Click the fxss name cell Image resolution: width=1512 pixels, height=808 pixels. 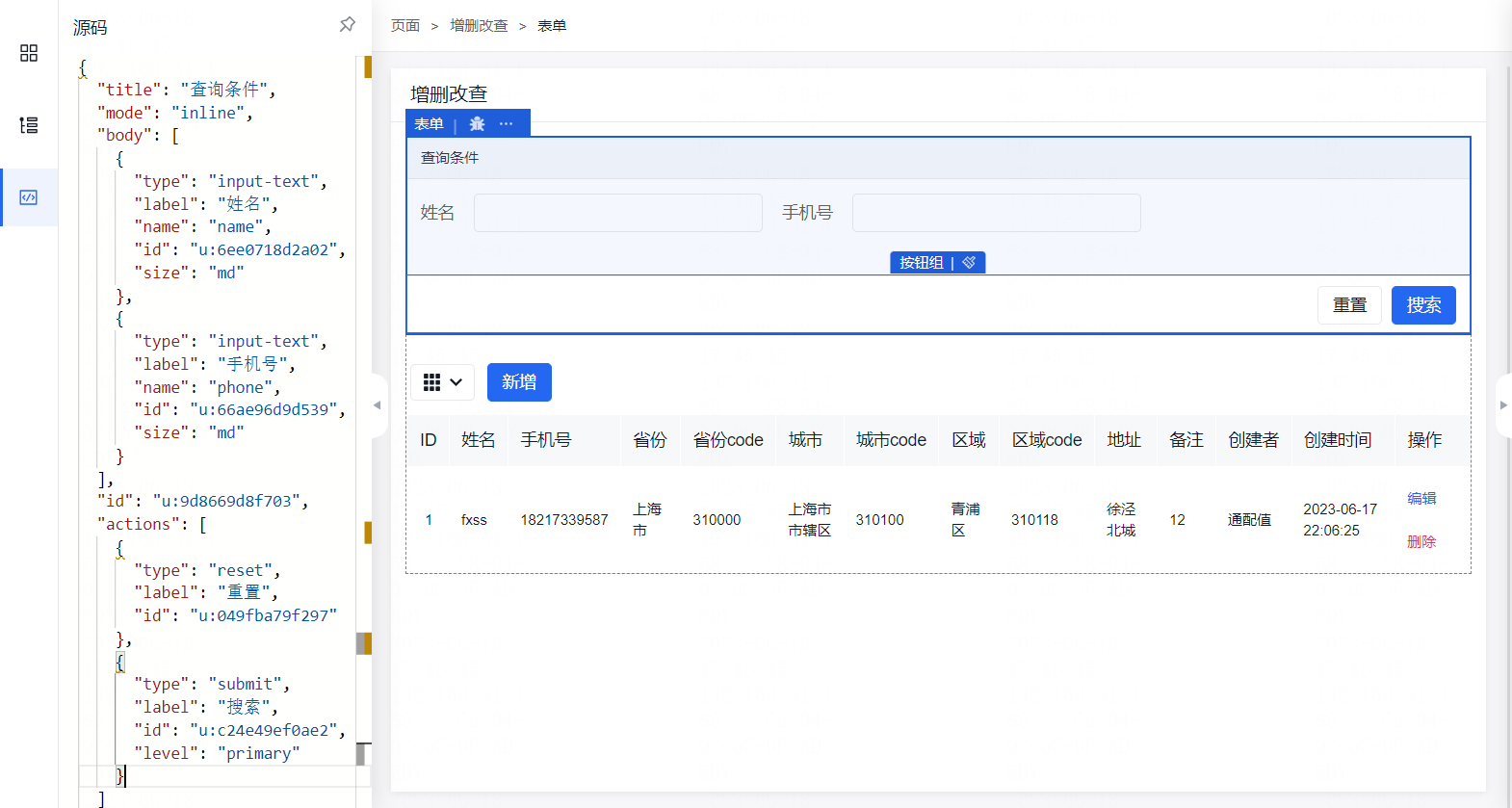click(x=474, y=520)
